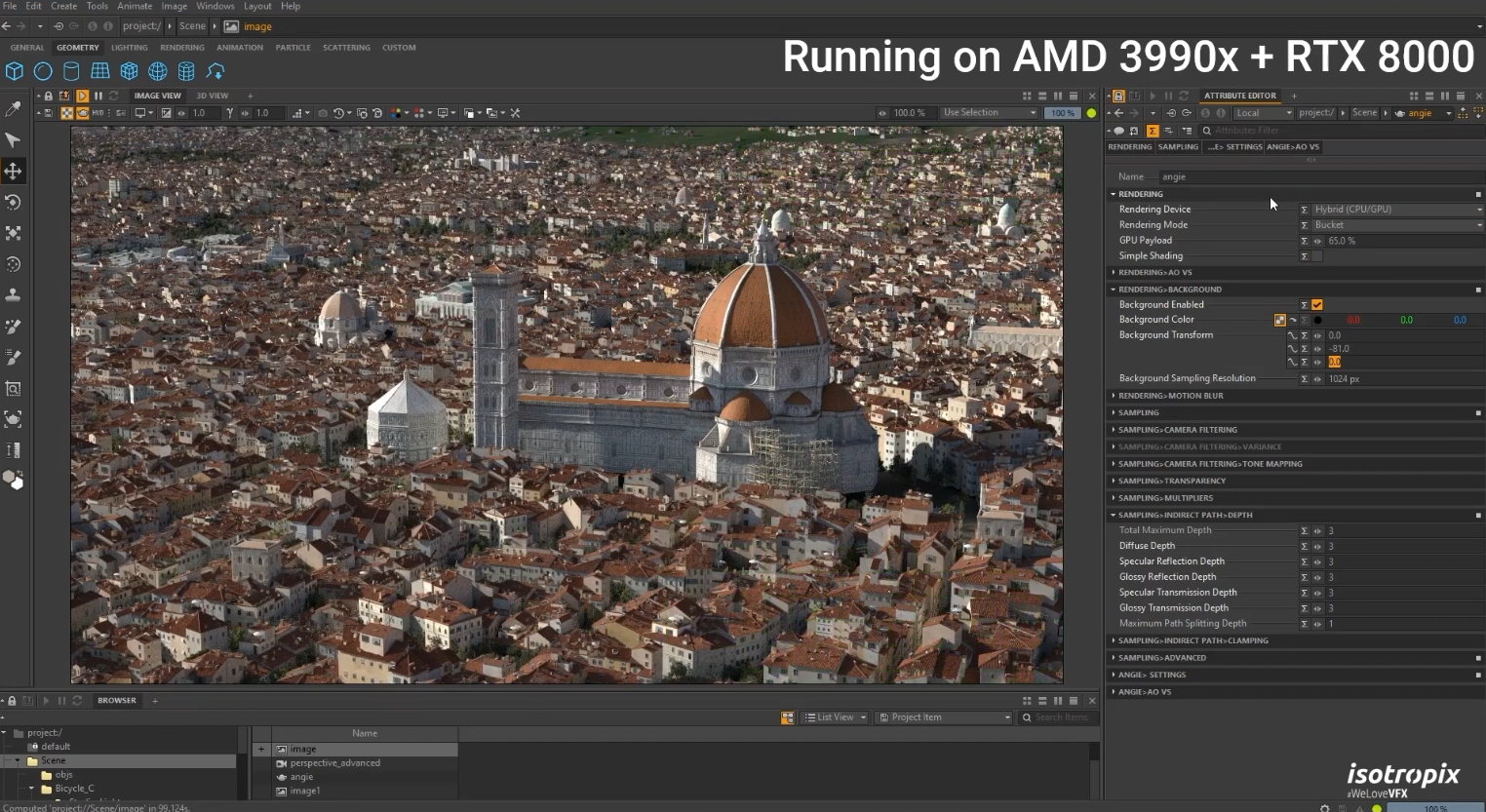Click the import geometry shelf icon
The width and height of the screenshot is (1486, 812).
click(x=215, y=71)
